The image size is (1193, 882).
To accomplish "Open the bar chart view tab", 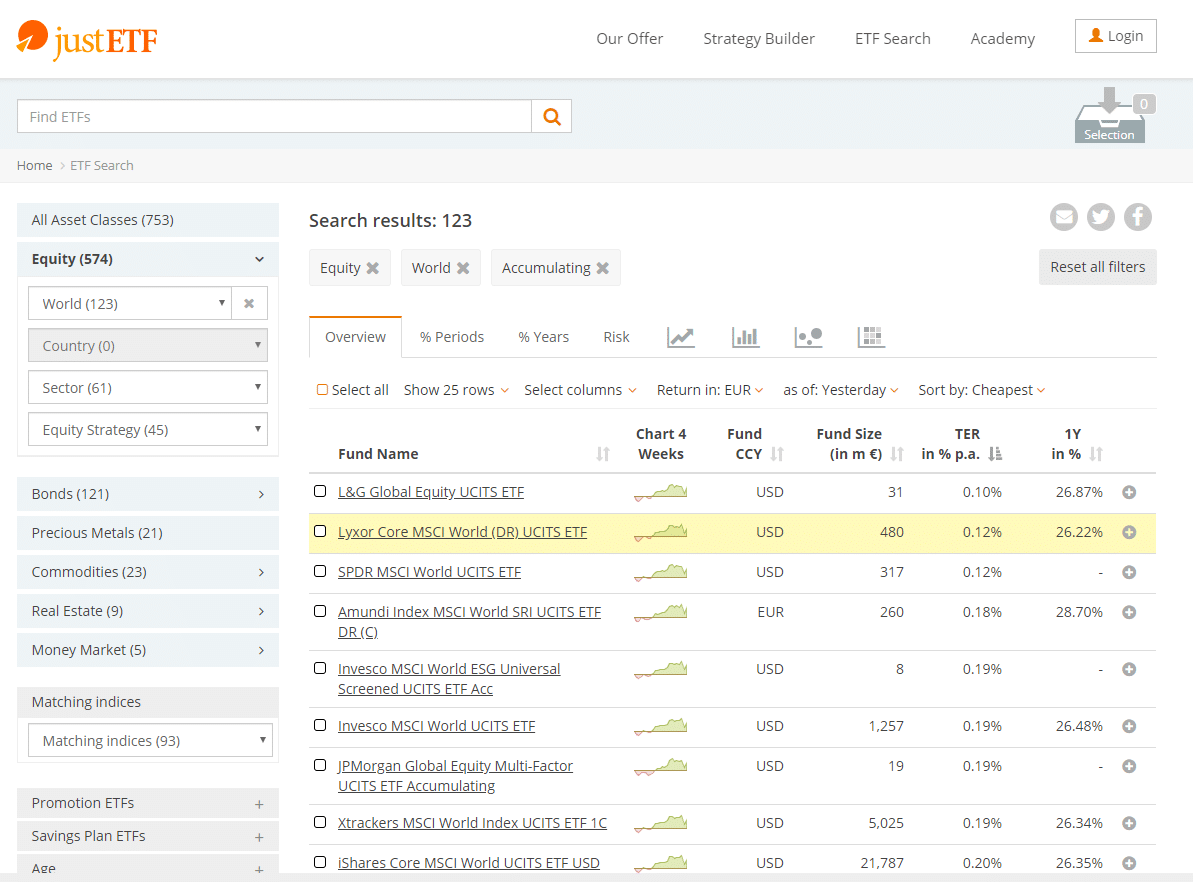I will pos(745,336).
